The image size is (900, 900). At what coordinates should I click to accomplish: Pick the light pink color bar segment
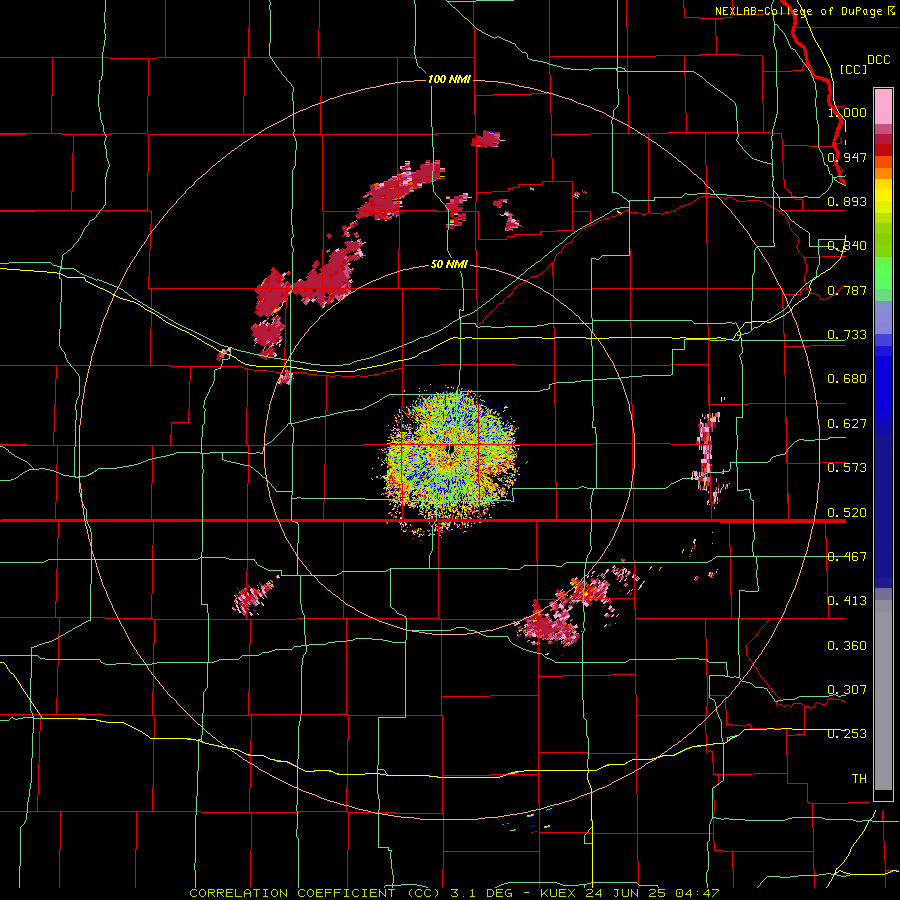[883, 107]
